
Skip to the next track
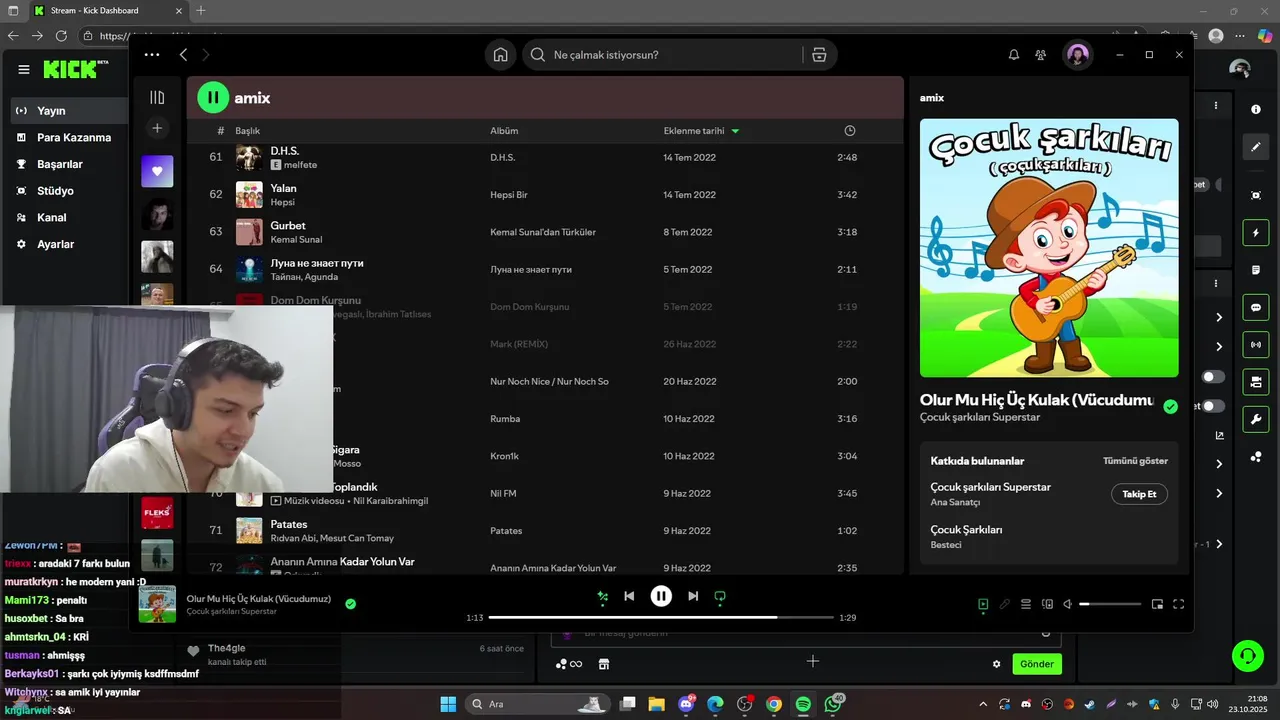[693, 596]
